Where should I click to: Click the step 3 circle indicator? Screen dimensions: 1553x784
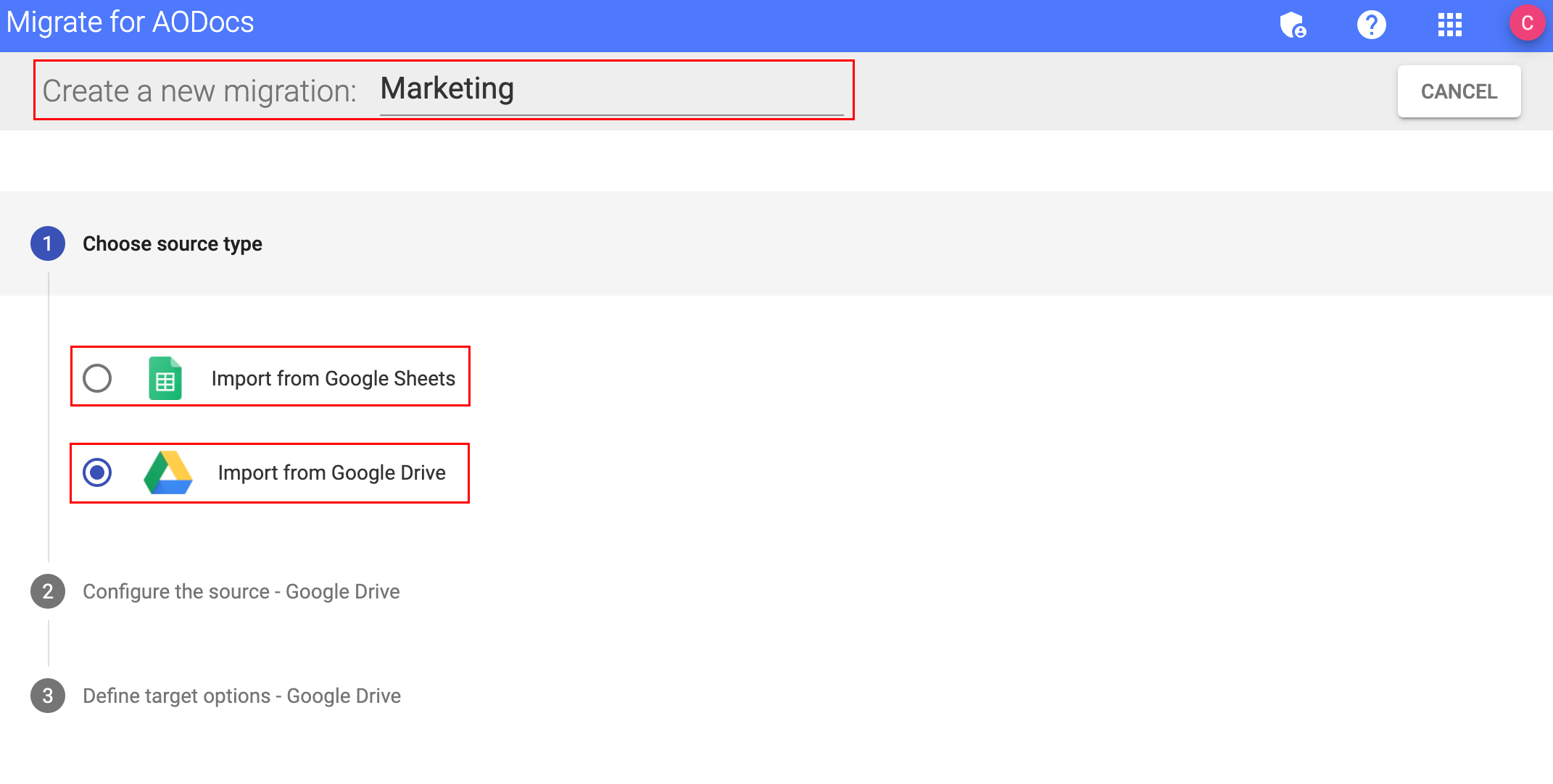(x=47, y=696)
